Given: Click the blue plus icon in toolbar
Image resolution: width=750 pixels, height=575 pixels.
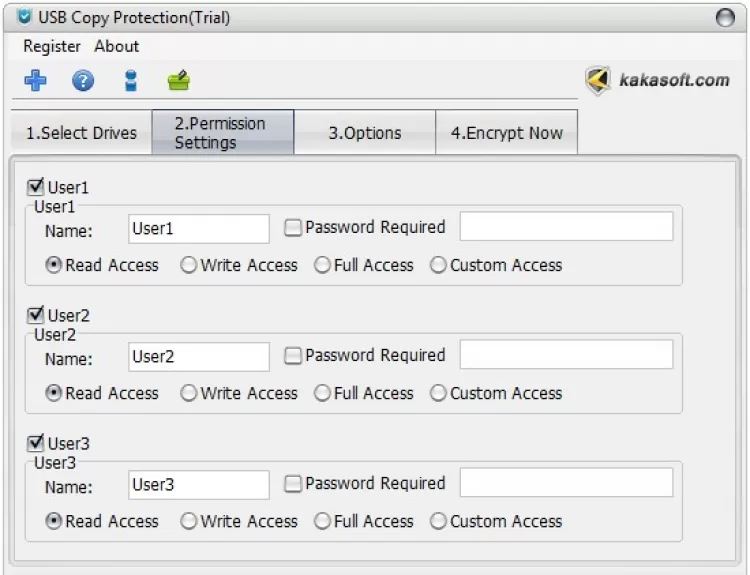Looking at the screenshot, I should coord(35,81).
